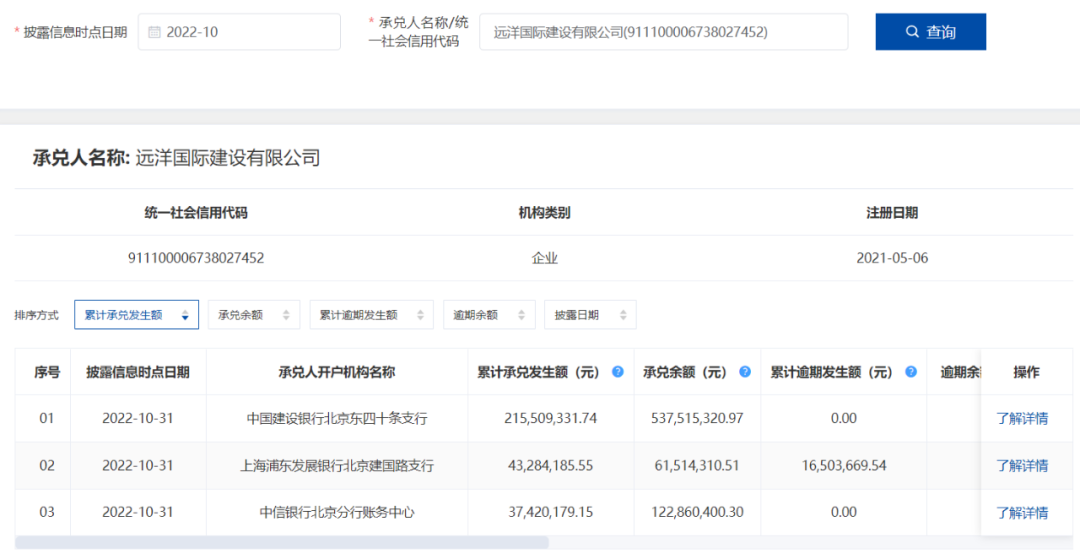The width and height of the screenshot is (1080, 554).
Task: Sort by 承兑余额 dropdown
Action: [254, 315]
